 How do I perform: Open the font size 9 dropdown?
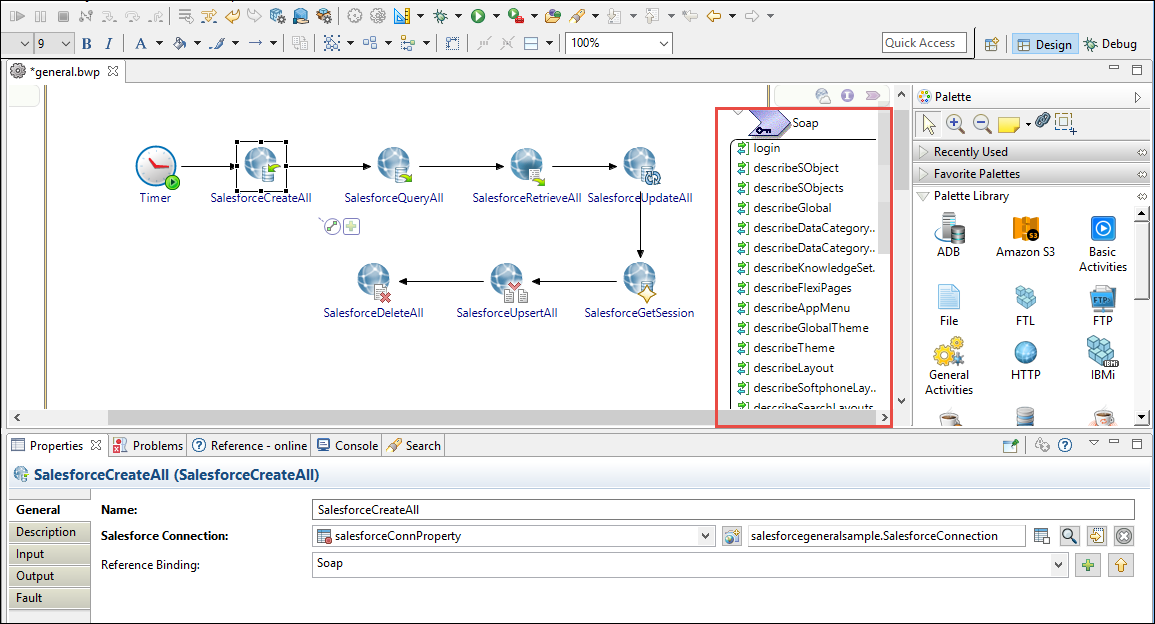tap(66, 43)
